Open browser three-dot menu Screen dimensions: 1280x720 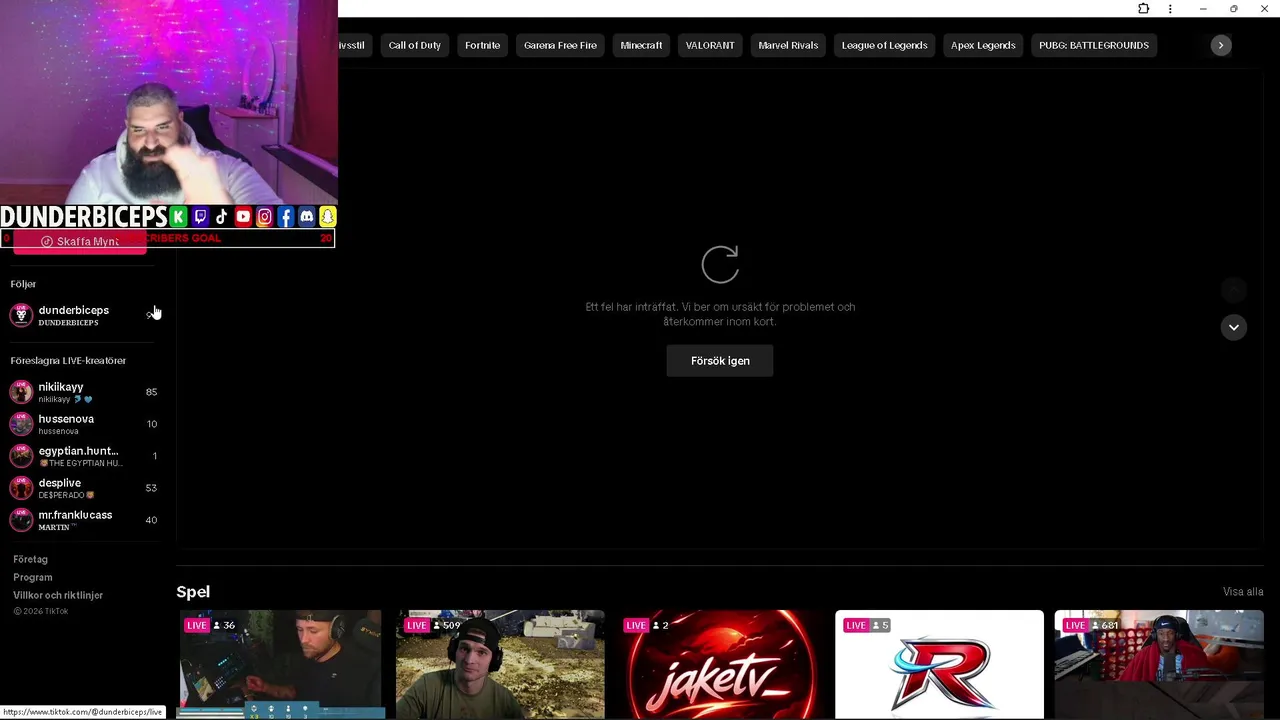[1170, 9]
